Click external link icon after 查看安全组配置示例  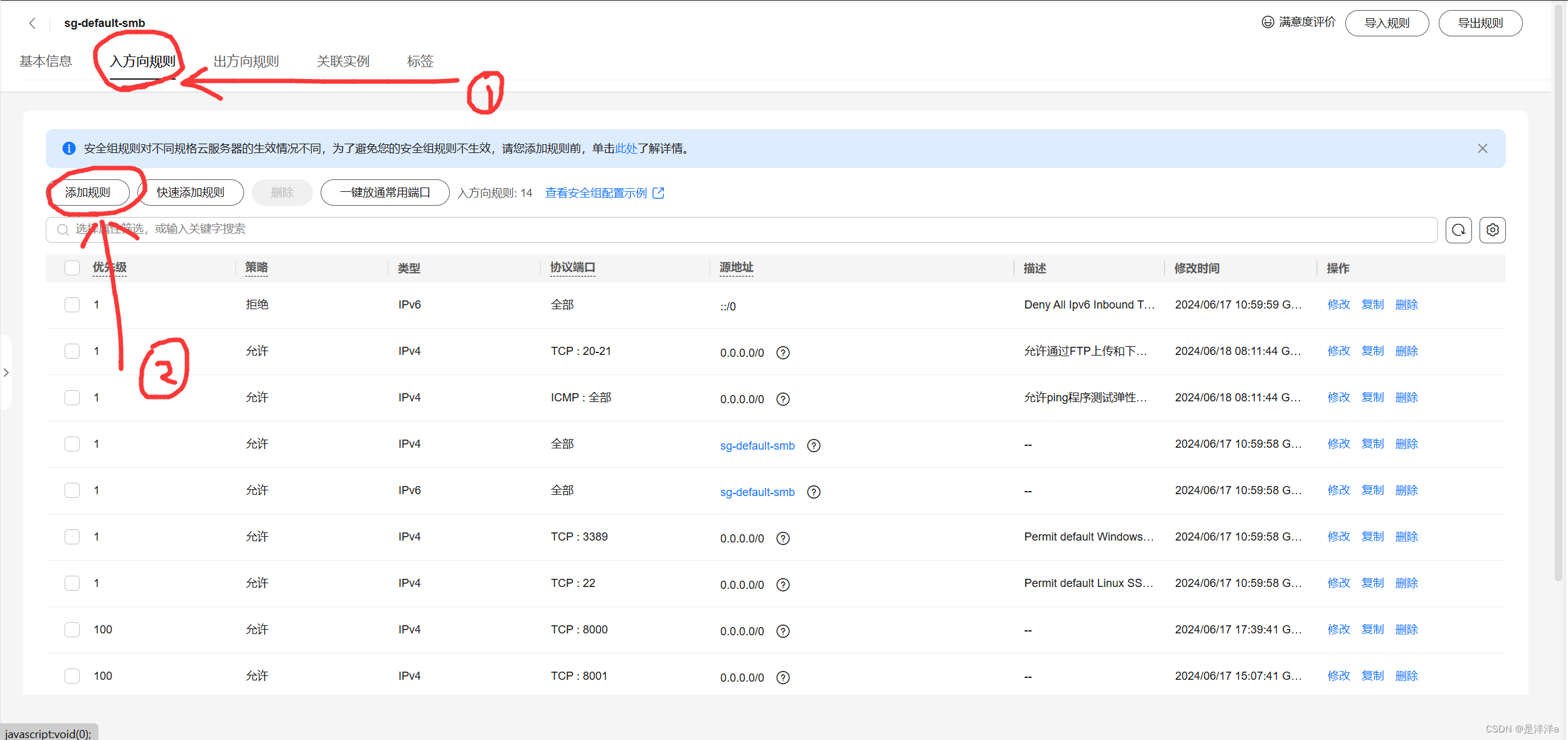tap(658, 193)
